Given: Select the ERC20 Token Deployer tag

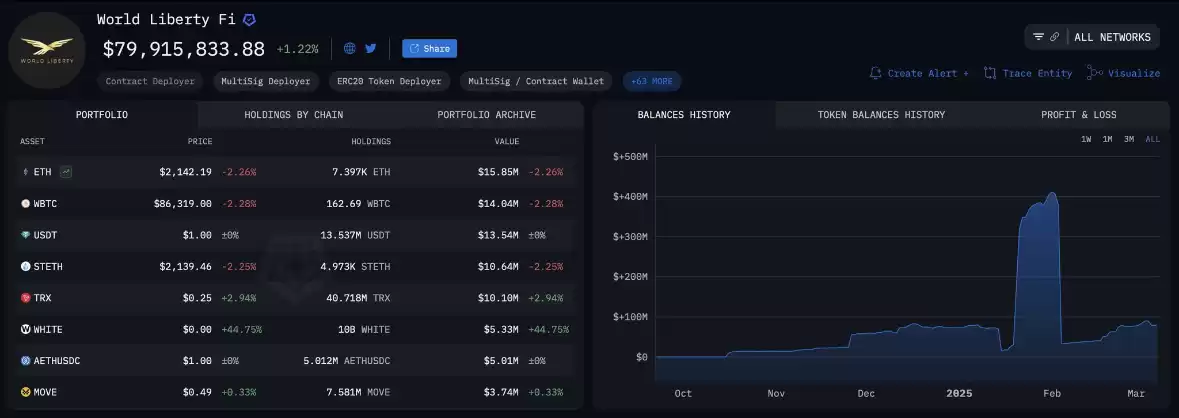Looking at the screenshot, I should (389, 81).
